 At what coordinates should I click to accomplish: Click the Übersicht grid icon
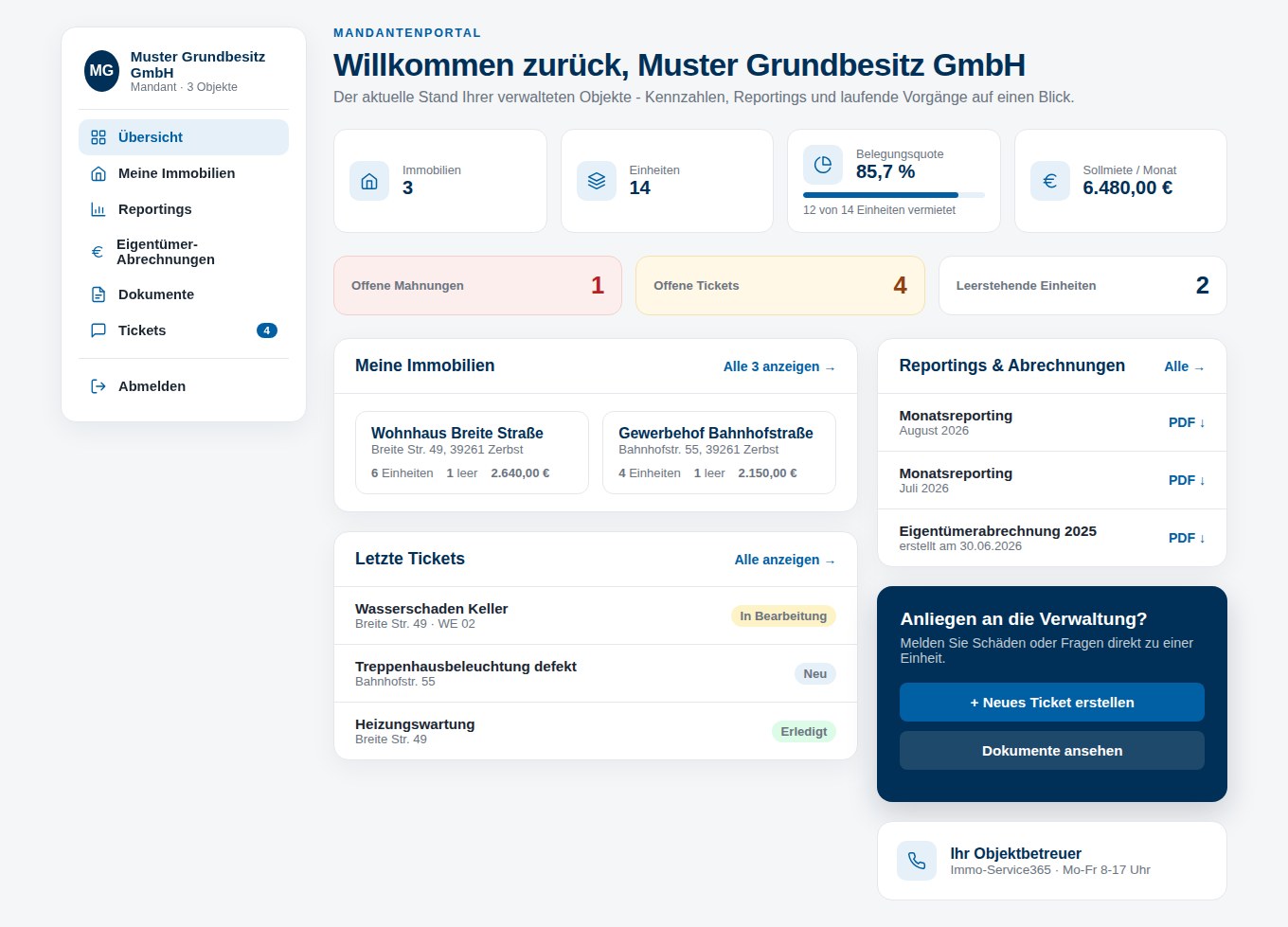click(x=98, y=137)
